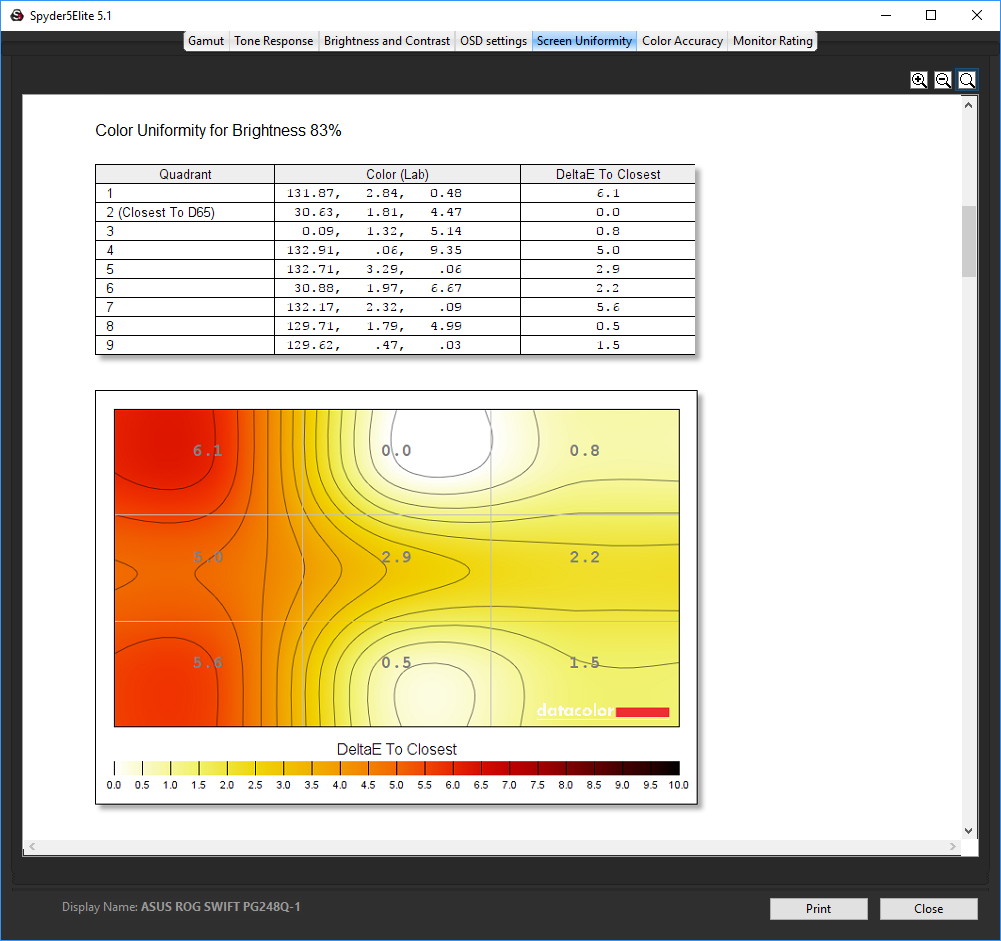The image size is (1001, 941).
Task: Click the vertical scrollbar thumb
Action: [968, 241]
